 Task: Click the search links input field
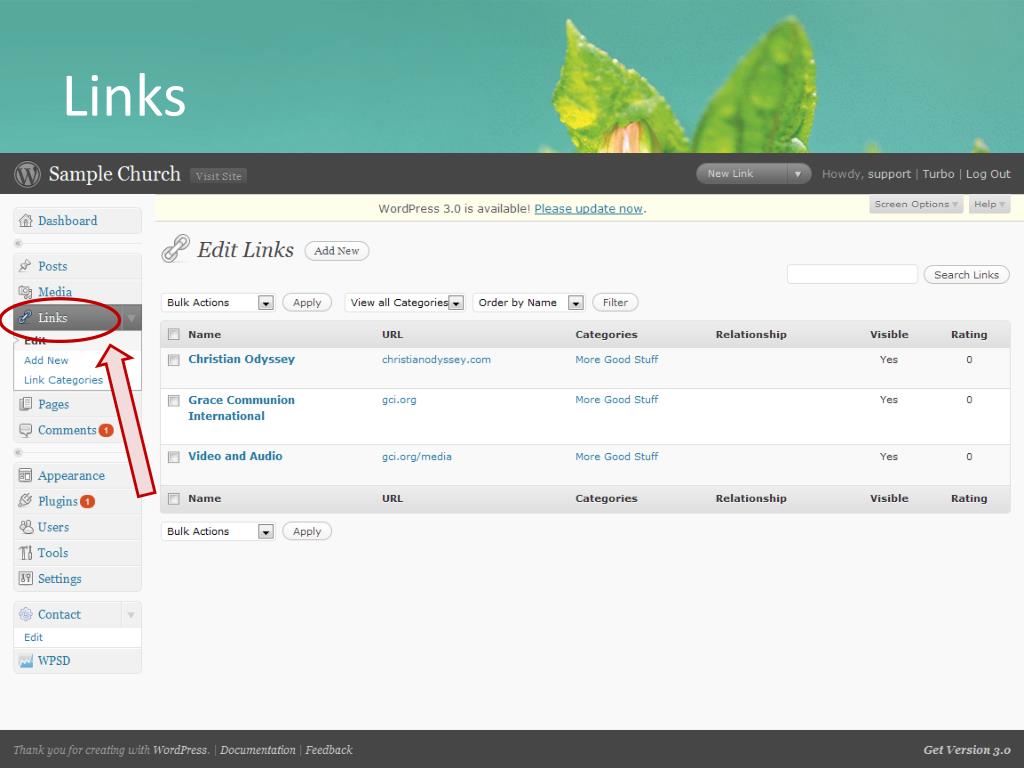[852, 274]
